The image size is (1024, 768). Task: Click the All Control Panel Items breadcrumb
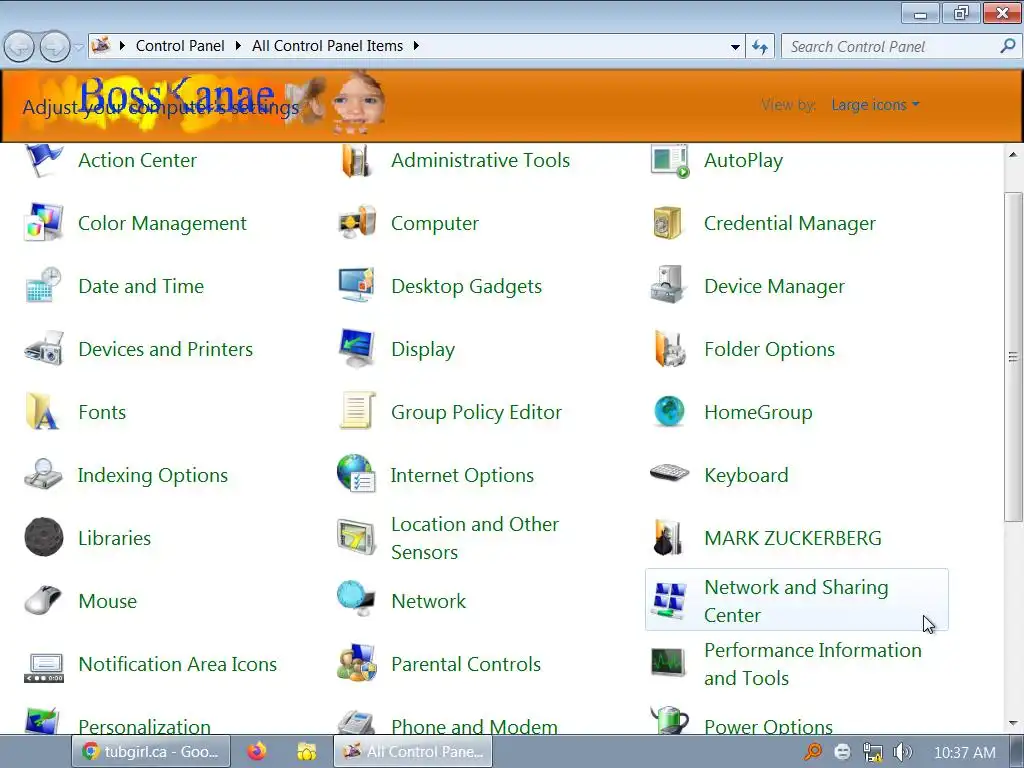click(327, 46)
